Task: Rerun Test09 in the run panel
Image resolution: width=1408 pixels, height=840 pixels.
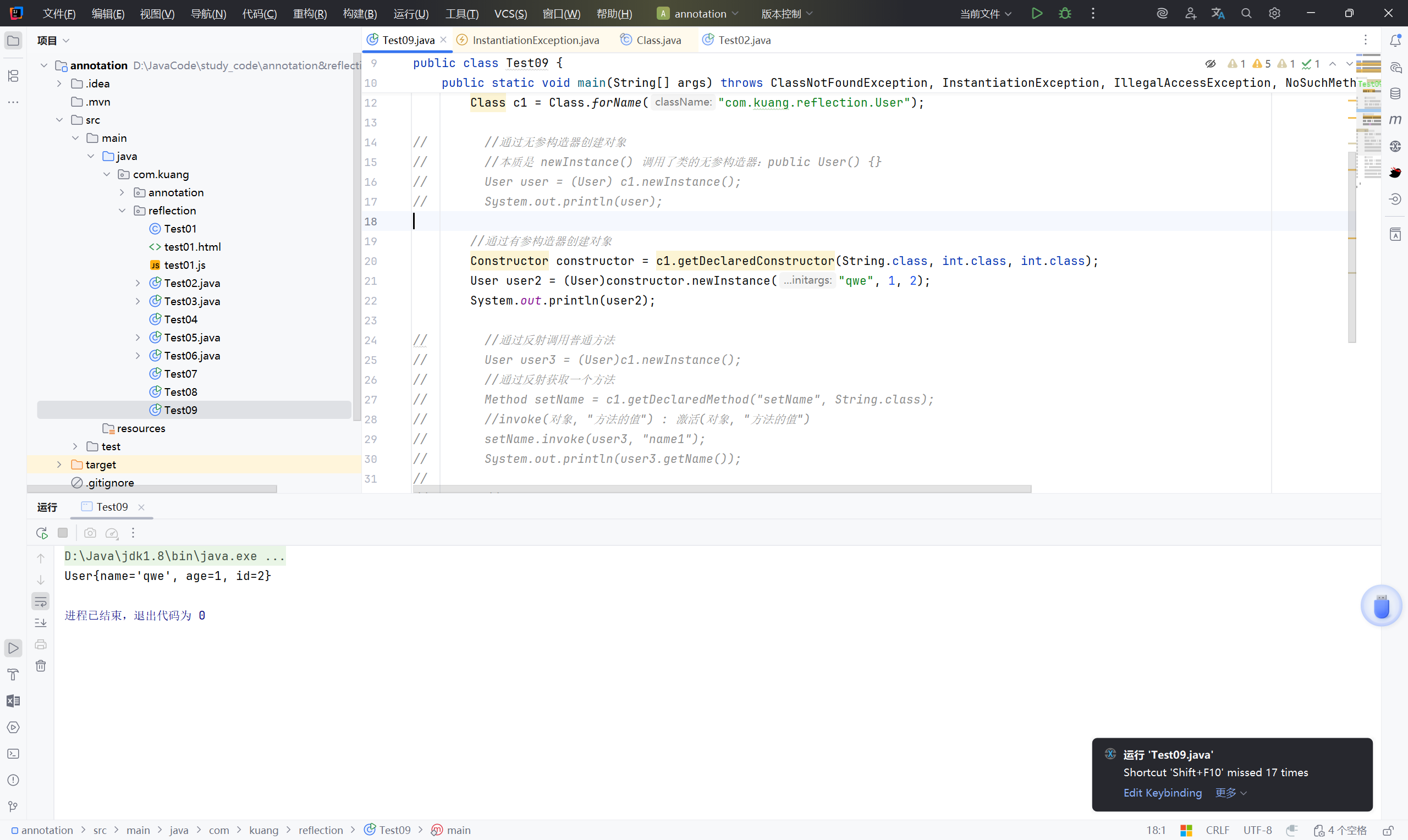Action: tap(41, 533)
